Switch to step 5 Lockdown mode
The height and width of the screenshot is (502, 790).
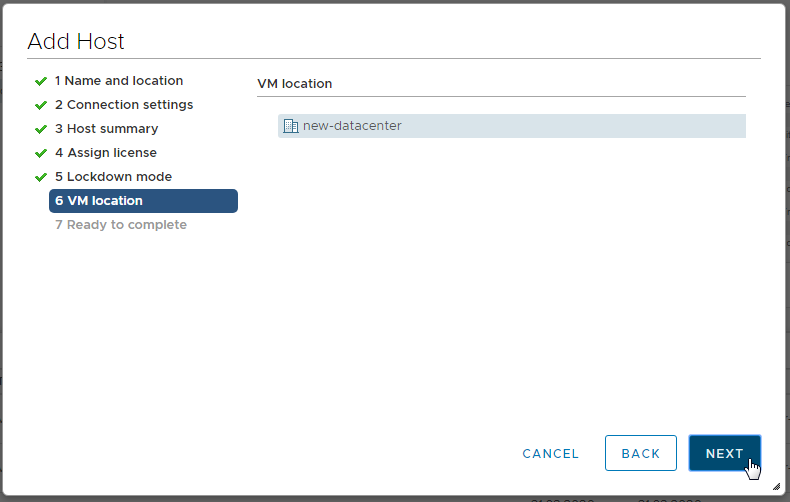point(113,177)
